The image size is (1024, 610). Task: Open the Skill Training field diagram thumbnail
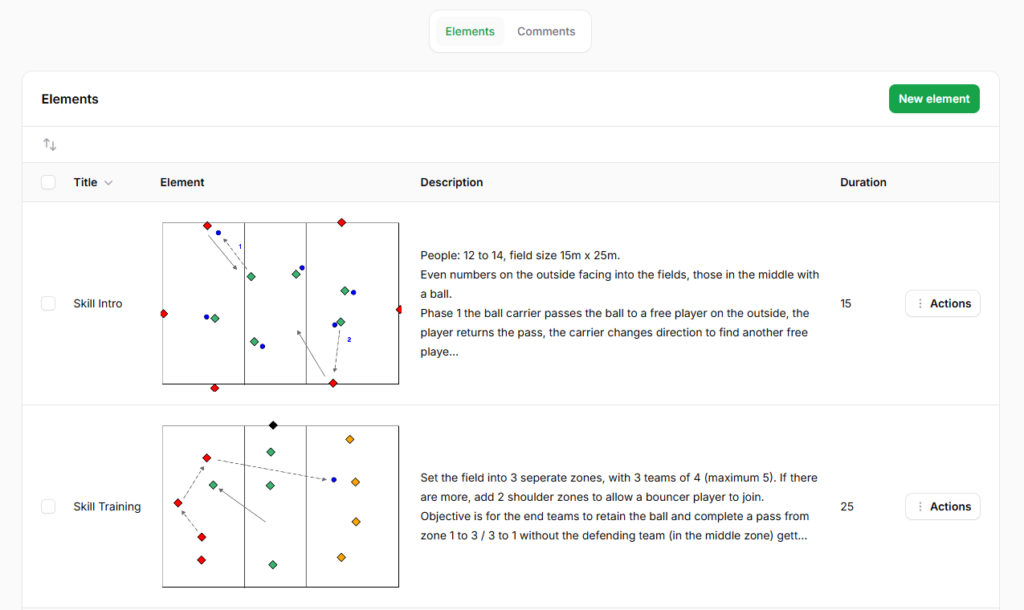[281, 507]
